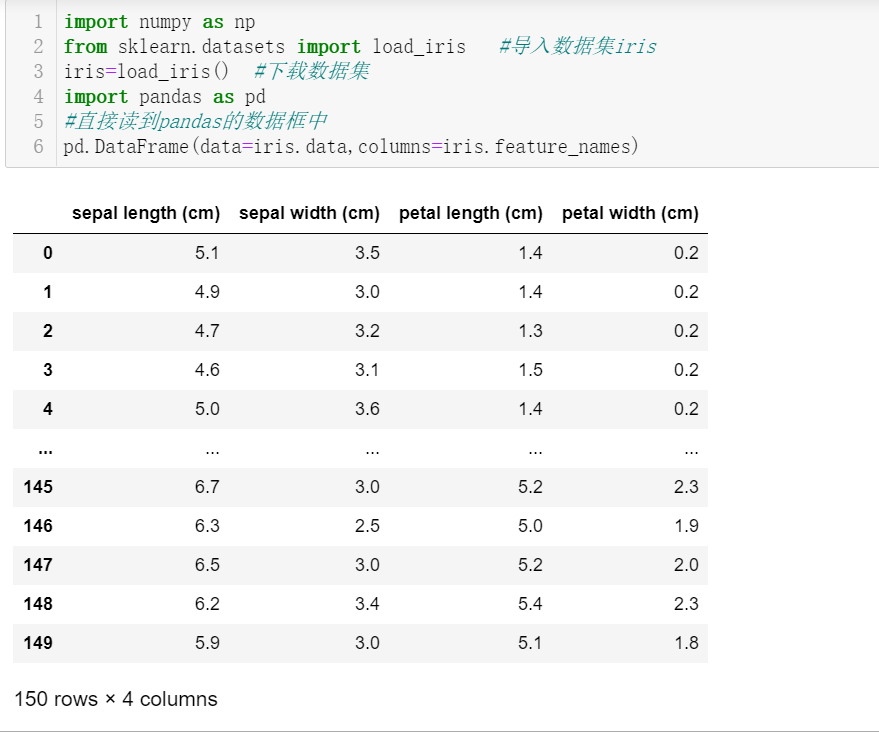Click sepal width value 2.5 in row 146
This screenshot has width=879, height=732.
(x=367, y=526)
